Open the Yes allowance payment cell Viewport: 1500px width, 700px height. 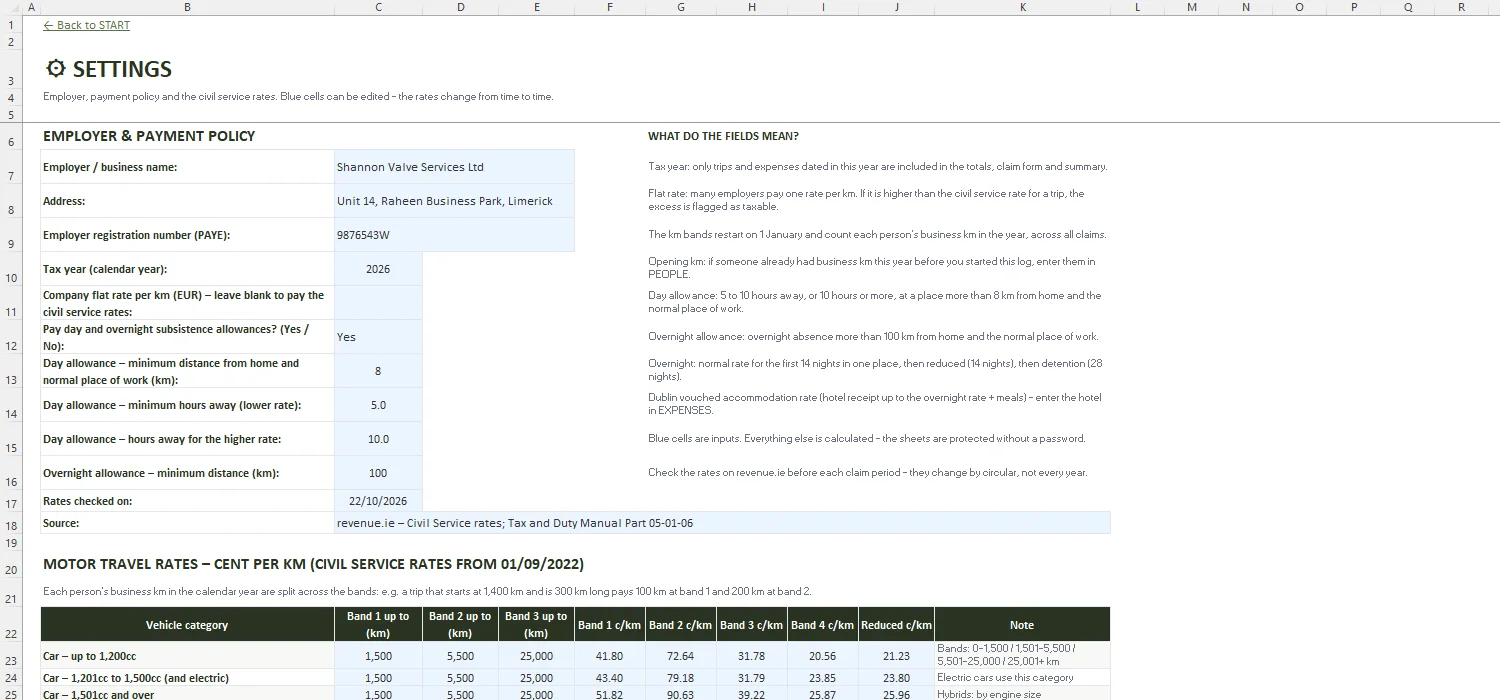tap(378, 337)
